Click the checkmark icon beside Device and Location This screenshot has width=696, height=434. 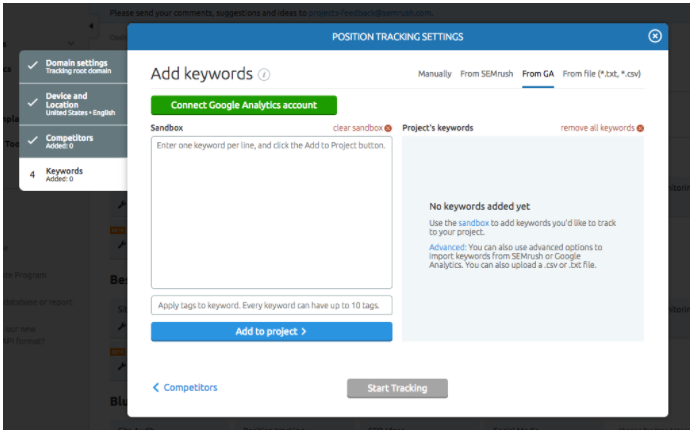pyautogui.click(x=32, y=103)
